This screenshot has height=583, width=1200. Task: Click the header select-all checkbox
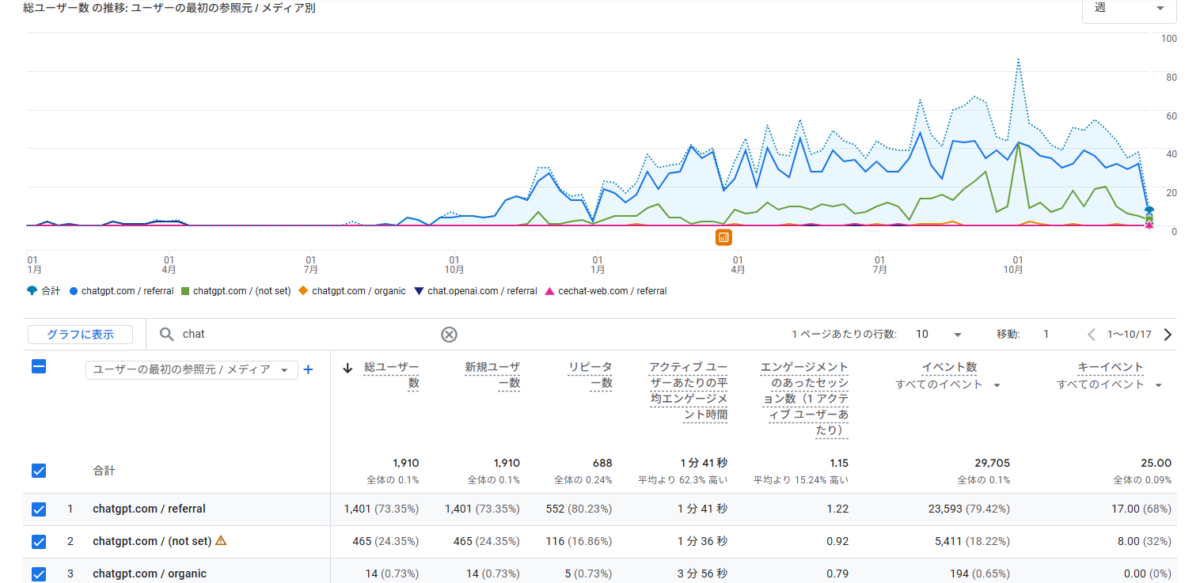point(39,367)
